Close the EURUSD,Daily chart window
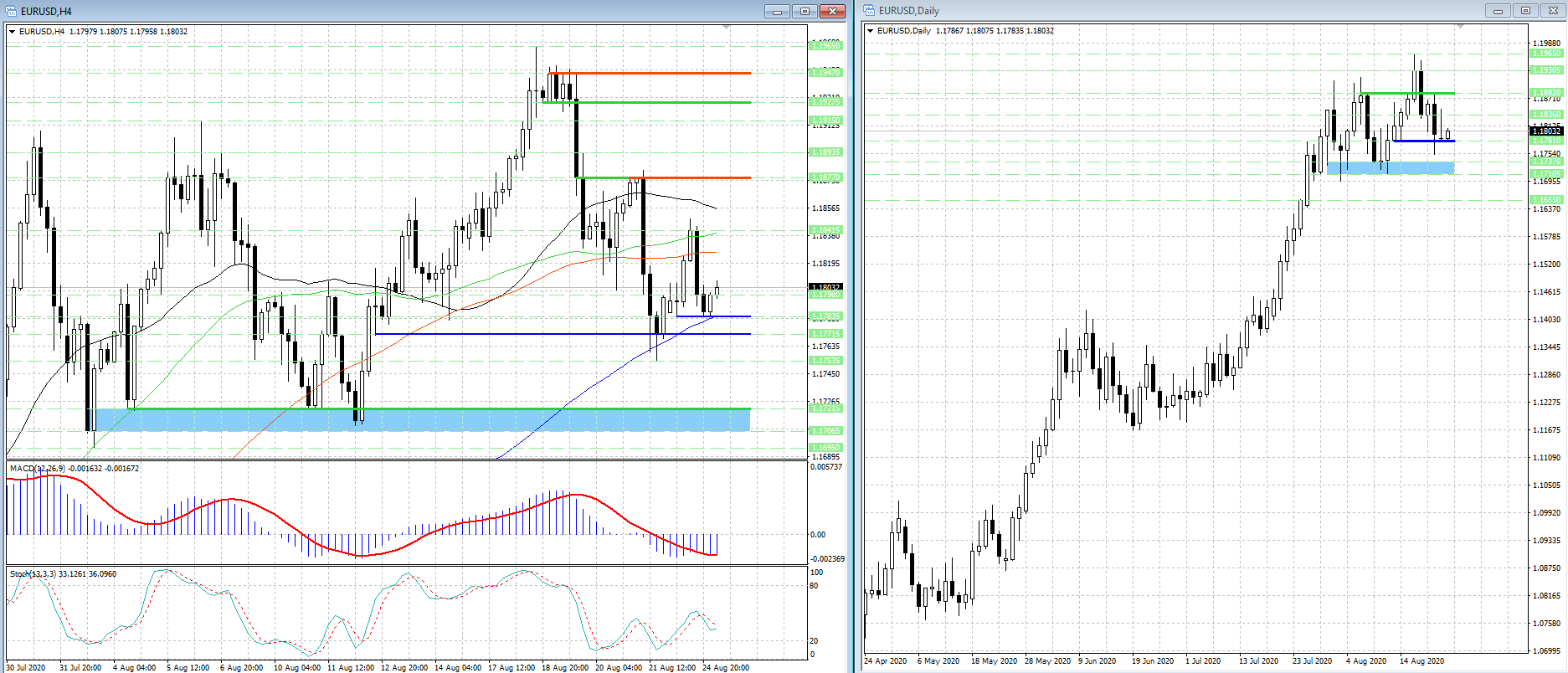Screen dimensions: 1568x673 [1552, 11]
